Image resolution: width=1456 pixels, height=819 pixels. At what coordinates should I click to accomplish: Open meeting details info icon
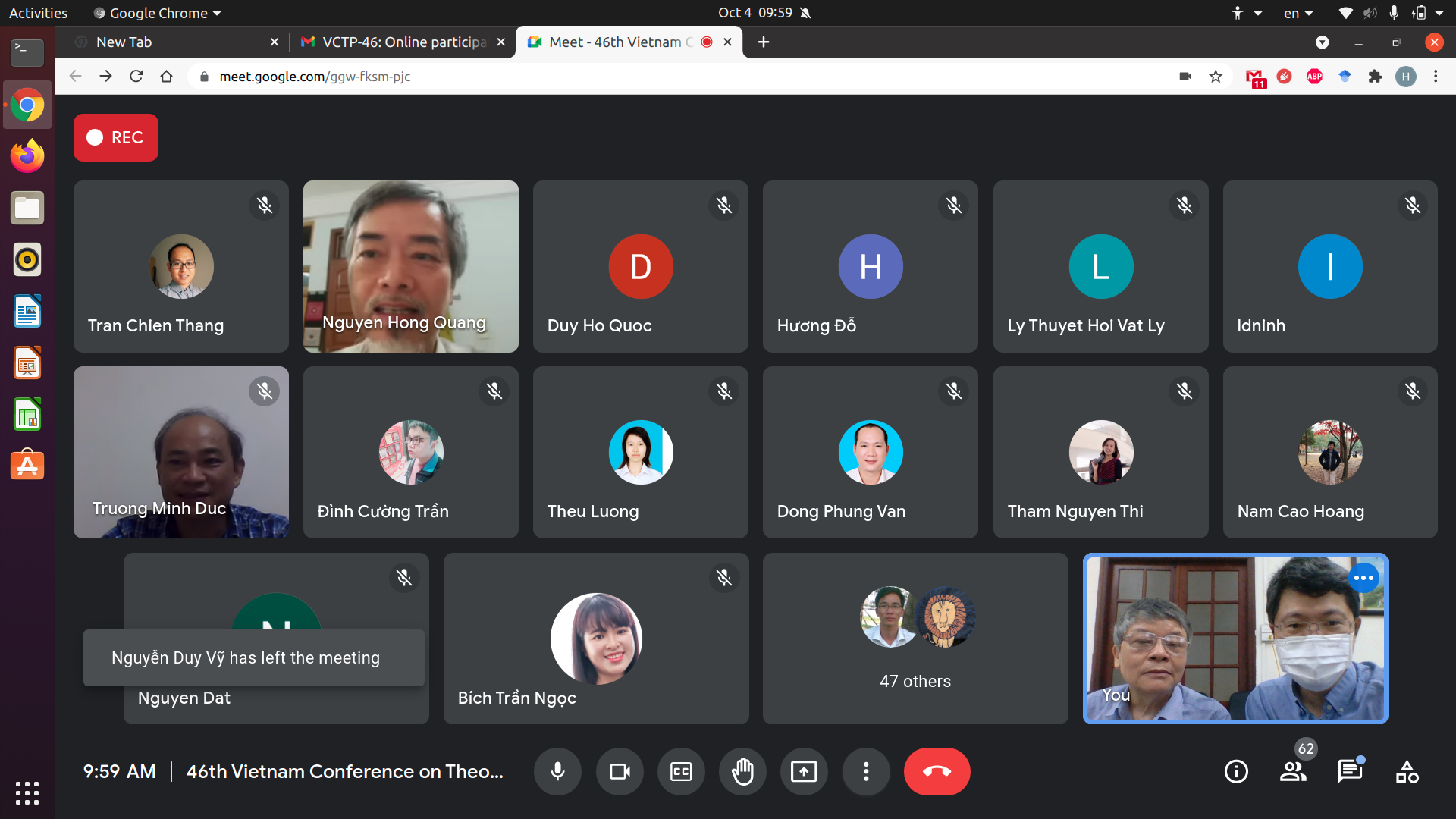click(x=1236, y=772)
